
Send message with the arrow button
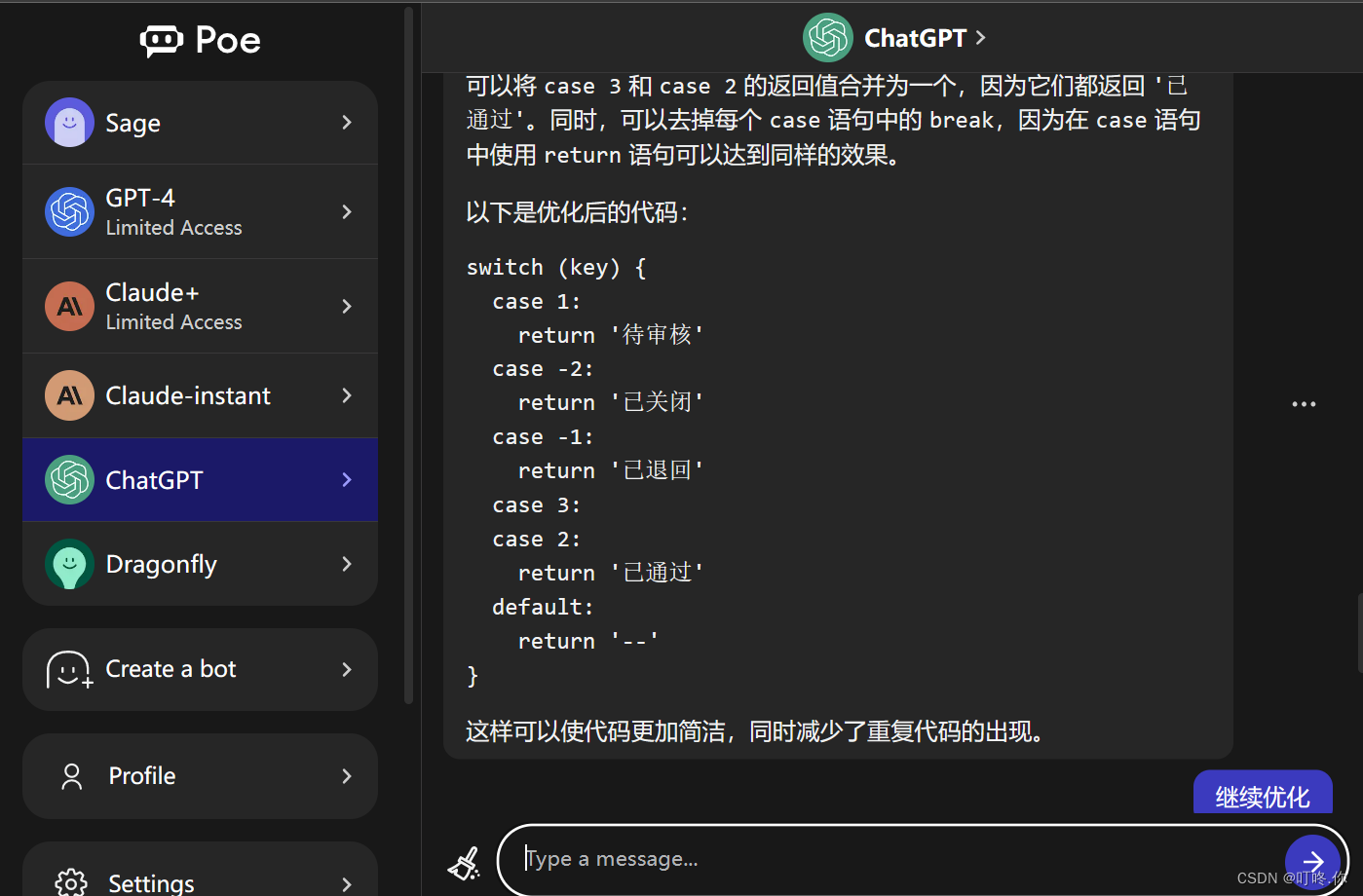(x=1312, y=861)
